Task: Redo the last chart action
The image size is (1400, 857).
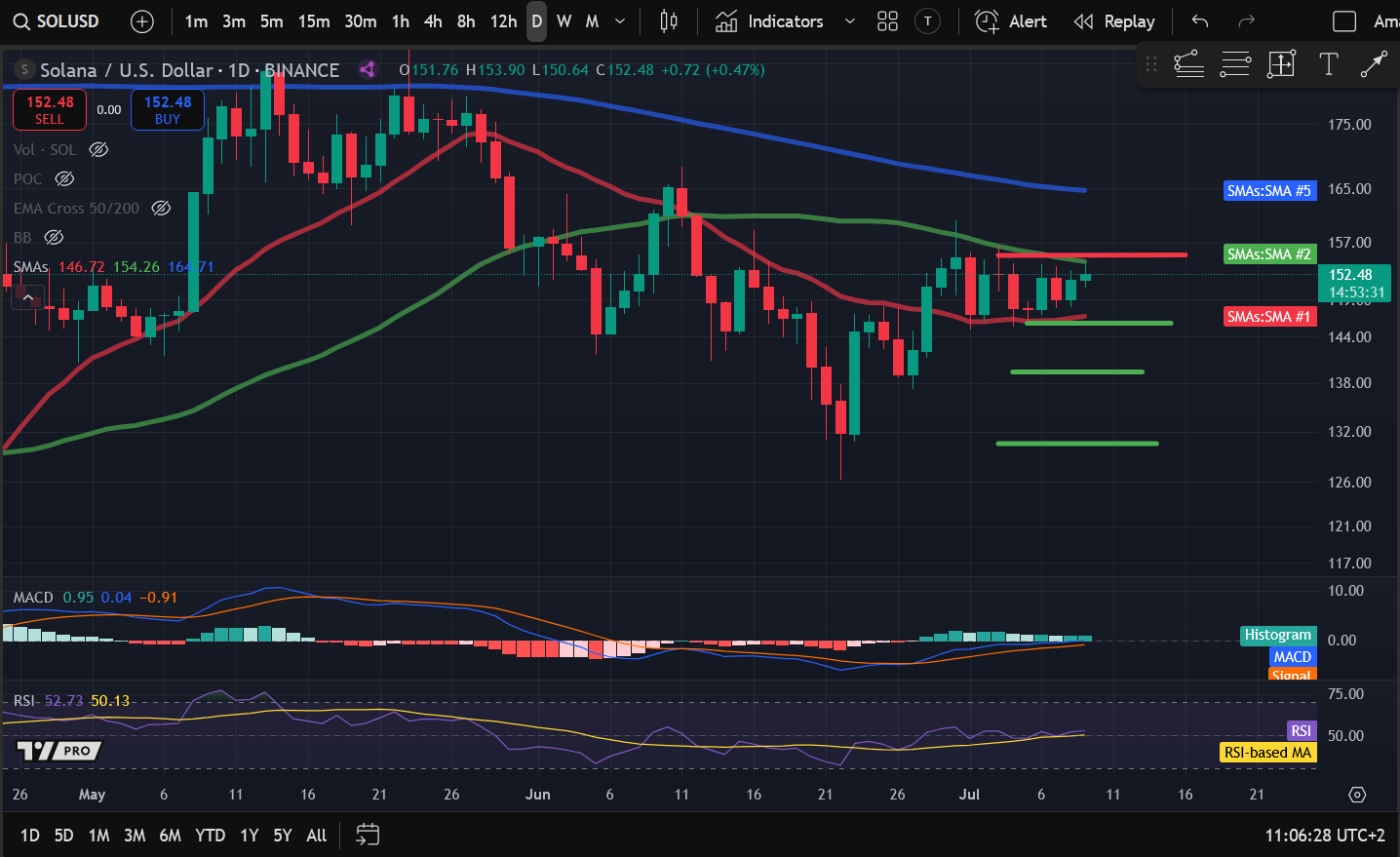Action: tap(1246, 21)
